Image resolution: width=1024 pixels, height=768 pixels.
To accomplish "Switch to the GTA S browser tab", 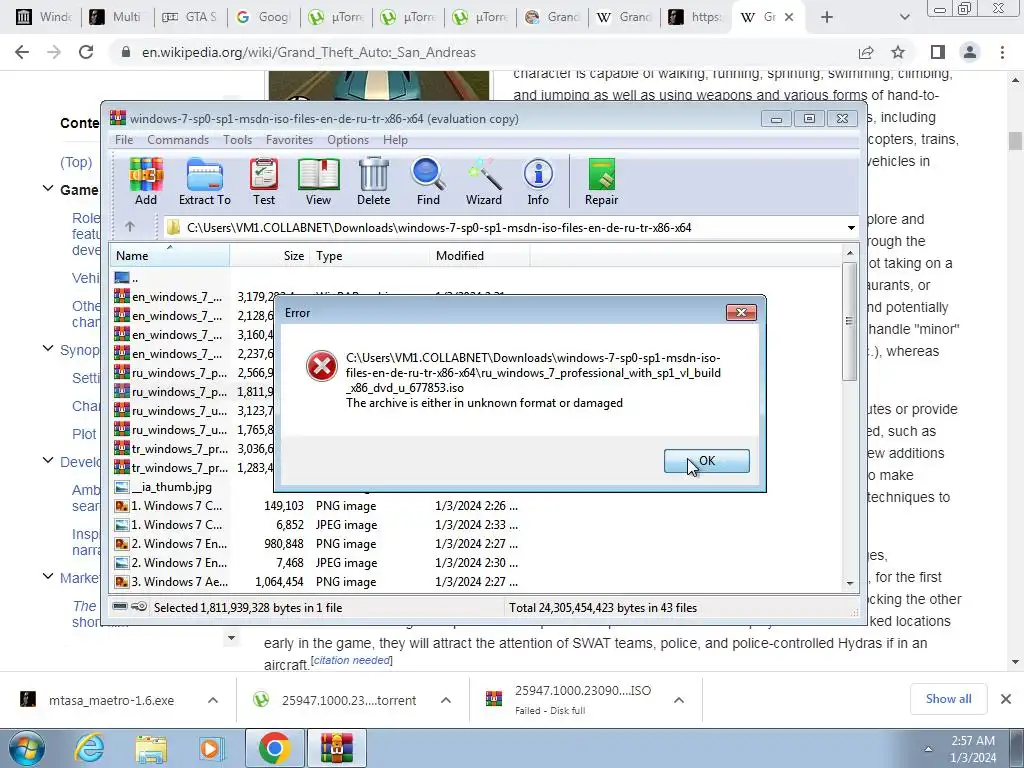I will click(x=191, y=17).
